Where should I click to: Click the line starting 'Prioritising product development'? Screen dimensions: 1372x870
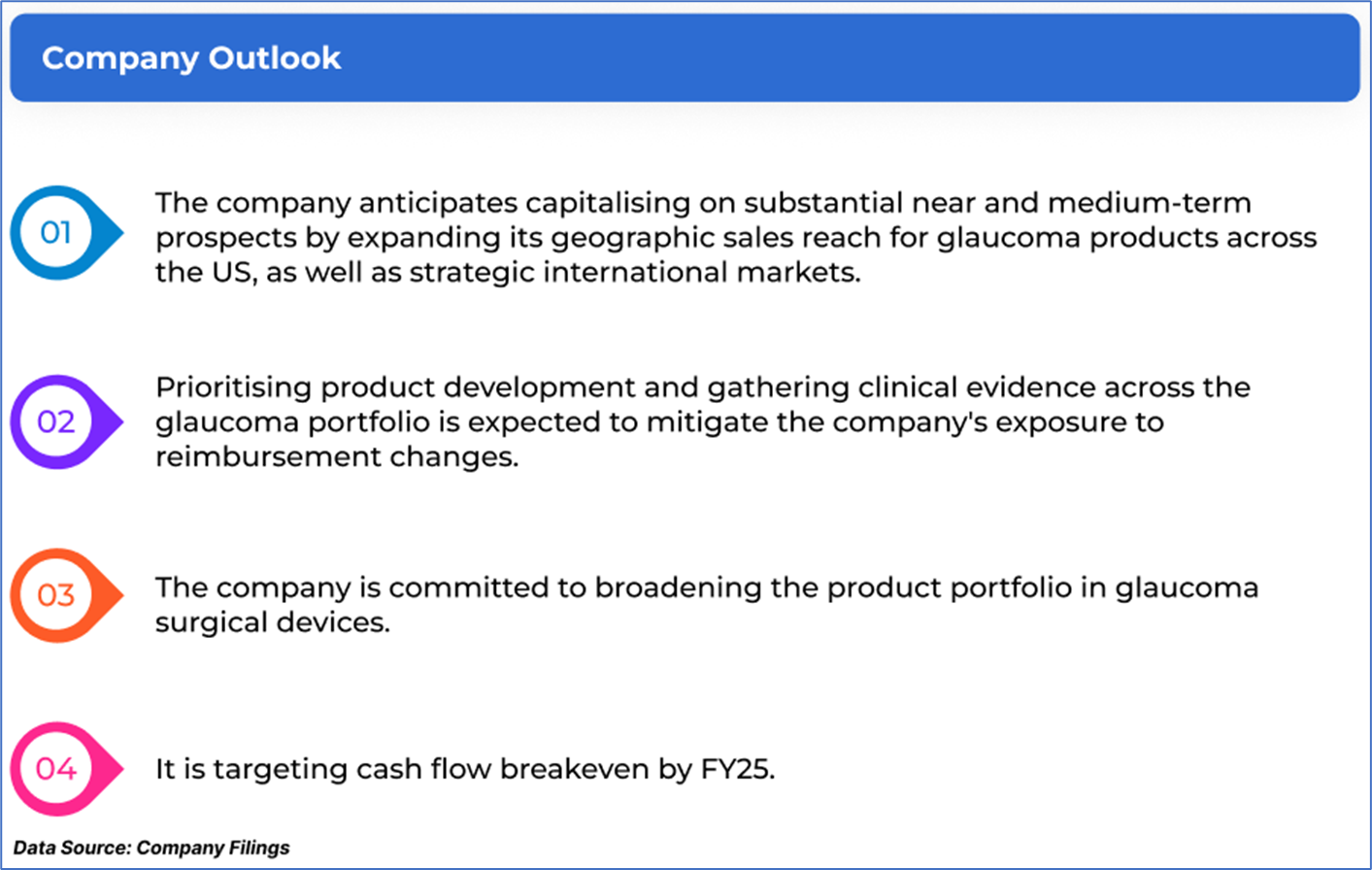point(702,387)
